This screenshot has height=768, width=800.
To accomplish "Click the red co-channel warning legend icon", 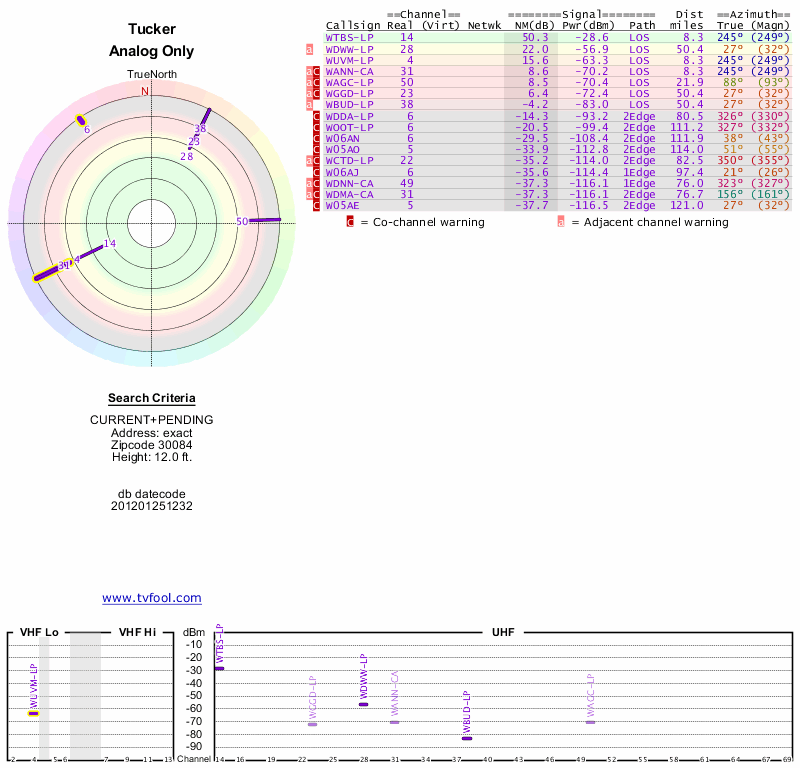I will [x=350, y=222].
